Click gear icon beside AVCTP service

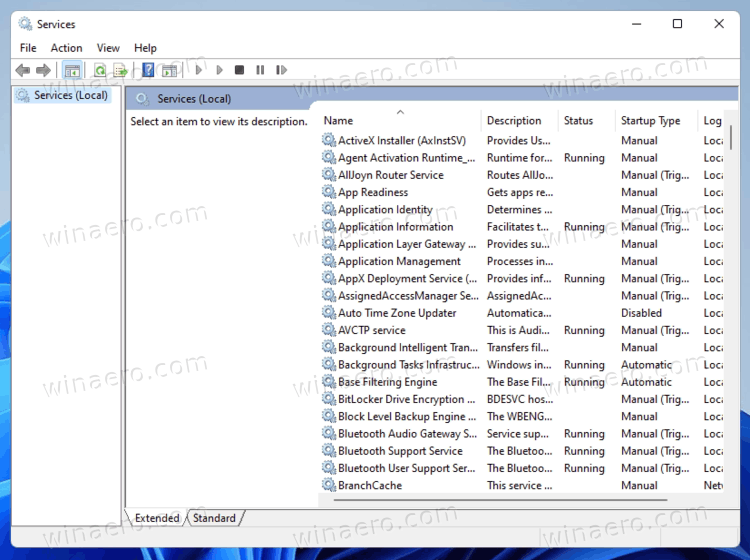click(329, 330)
